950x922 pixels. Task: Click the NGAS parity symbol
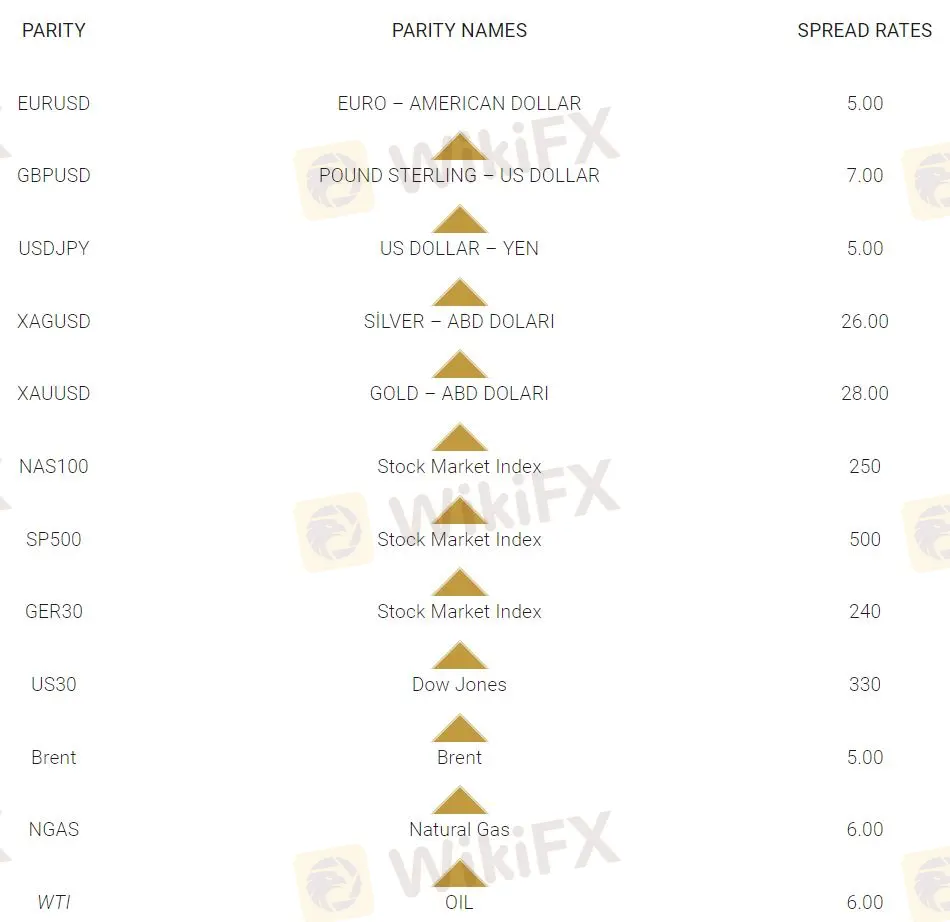pos(54,829)
